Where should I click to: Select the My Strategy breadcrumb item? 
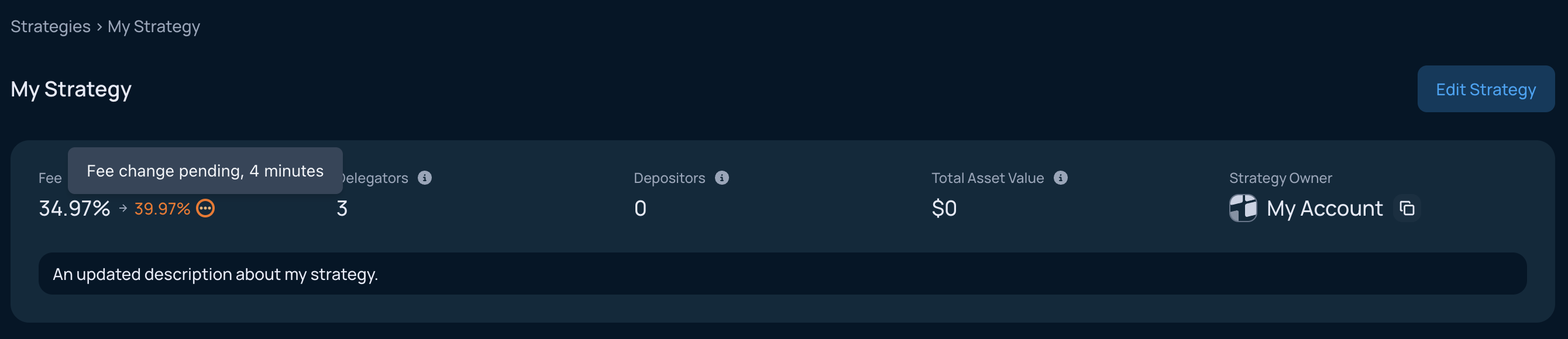coord(153,27)
